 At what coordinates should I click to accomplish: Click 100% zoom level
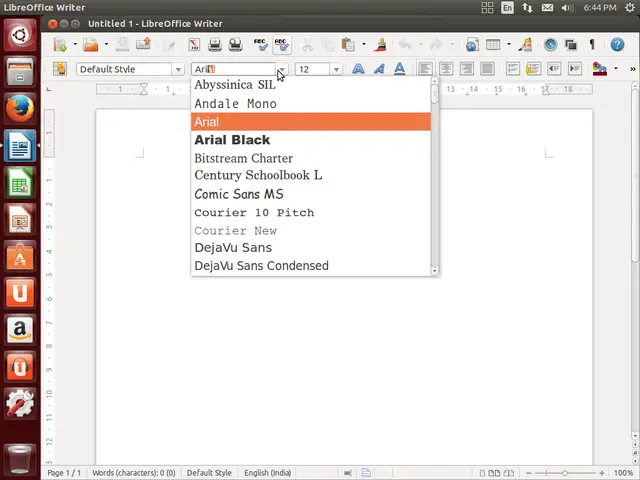(623, 473)
